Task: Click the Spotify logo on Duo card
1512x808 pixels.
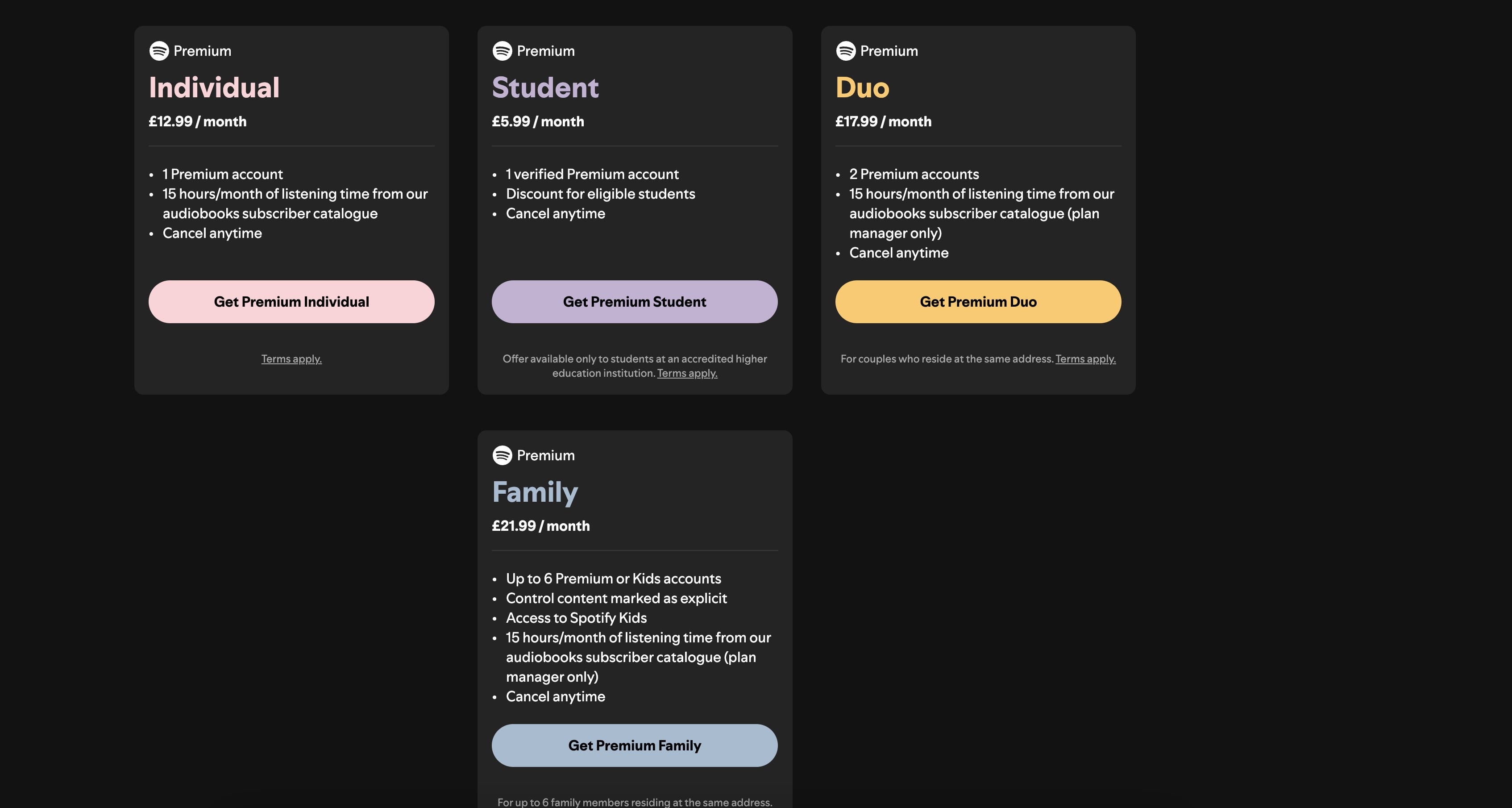Action: pos(846,51)
